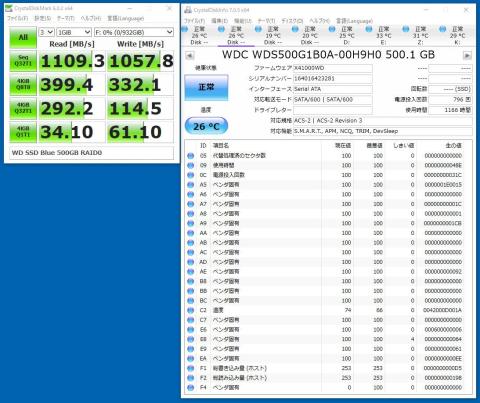The height and width of the screenshot is (403, 480).
Task: Open CrystalDiskMark テーマ(T) menu
Action: point(66,18)
